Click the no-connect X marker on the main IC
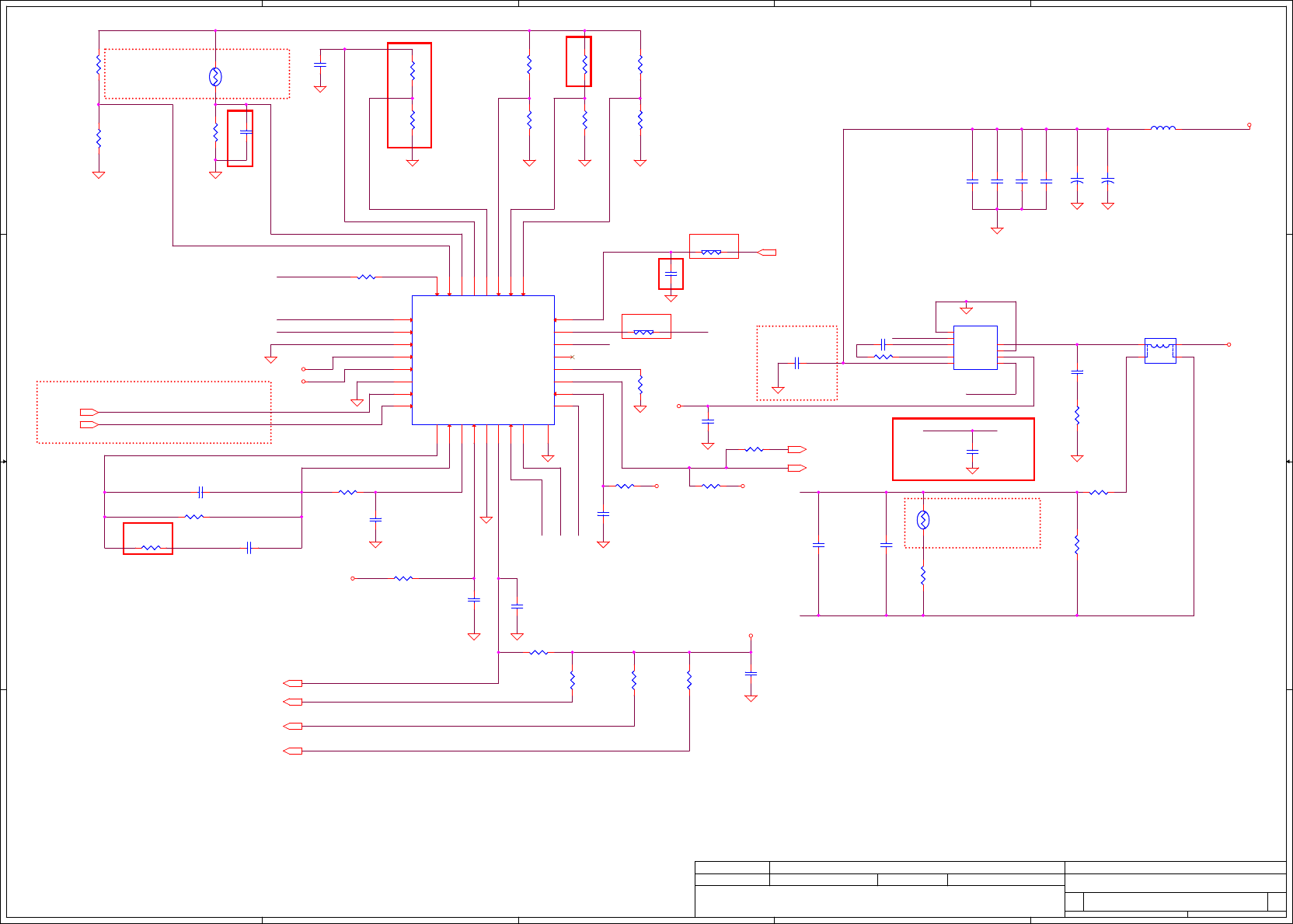Image resolution: width=1293 pixels, height=924 pixels. point(573,357)
